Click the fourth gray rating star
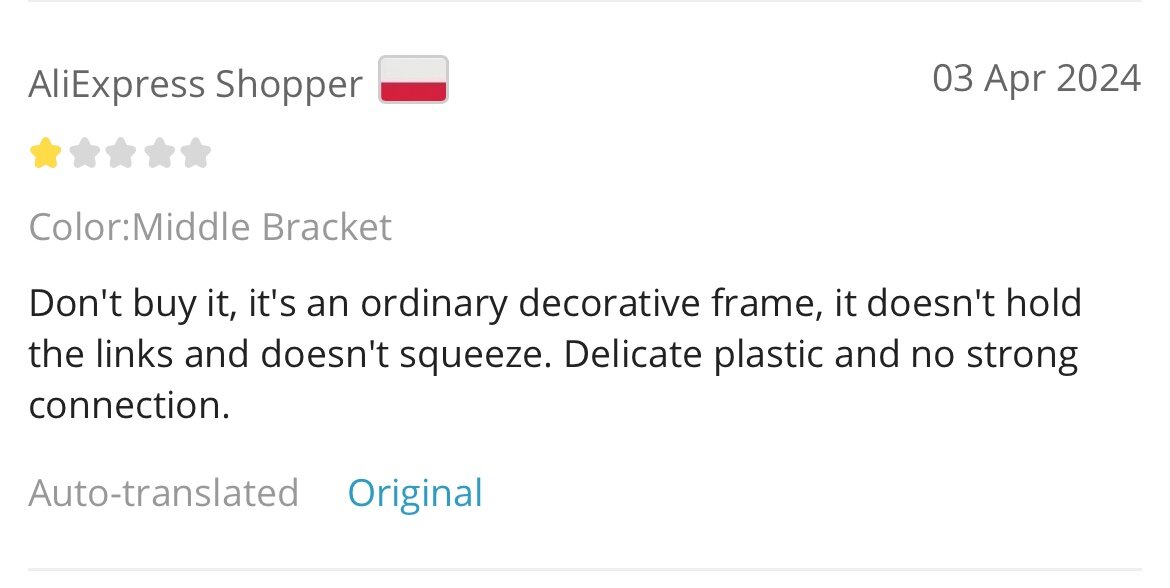Image resolution: width=1170 pixels, height=588 pixels. (x=158, y=154)
